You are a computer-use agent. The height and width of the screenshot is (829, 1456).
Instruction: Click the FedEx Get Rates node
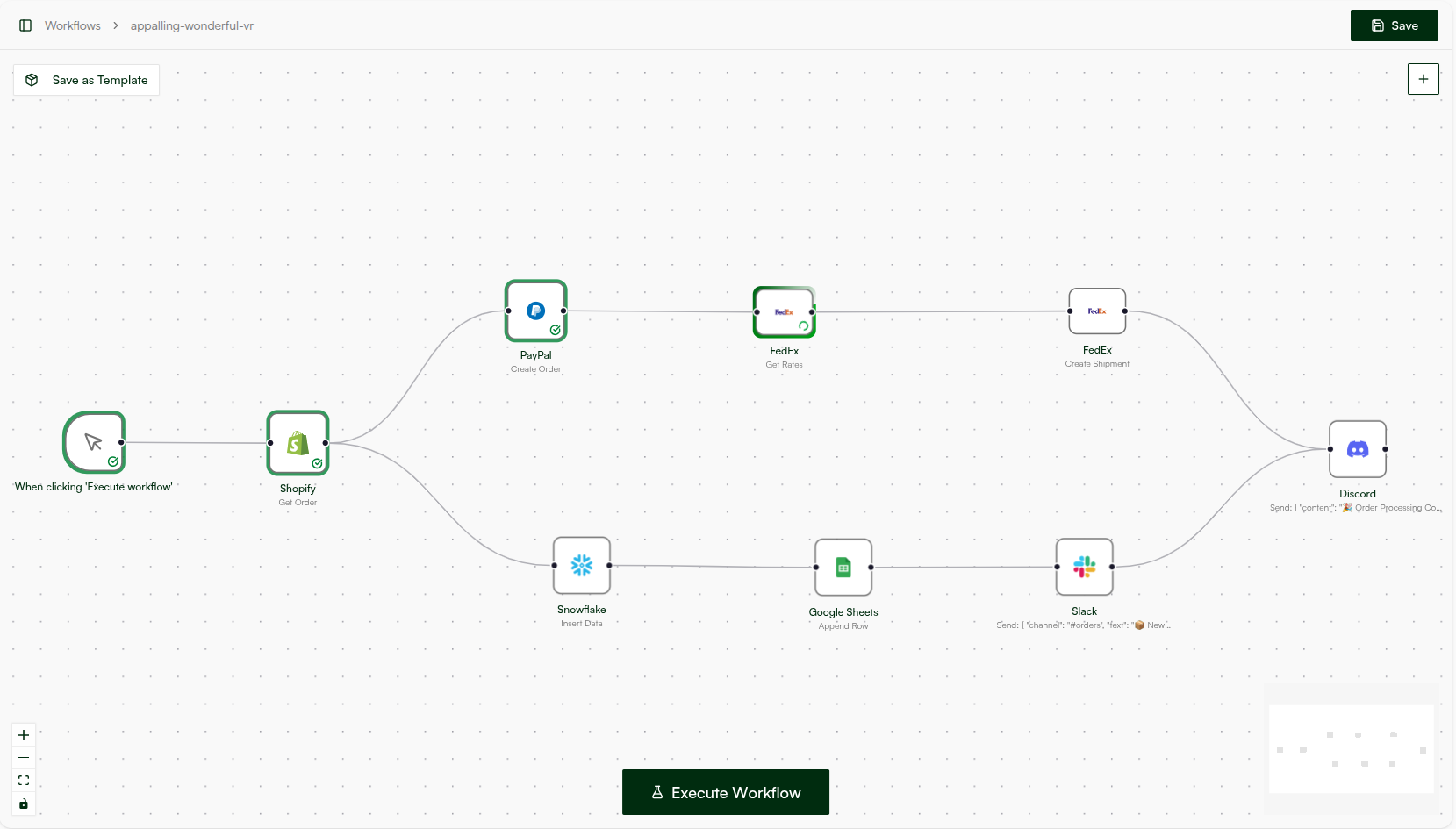coord(784,312)
